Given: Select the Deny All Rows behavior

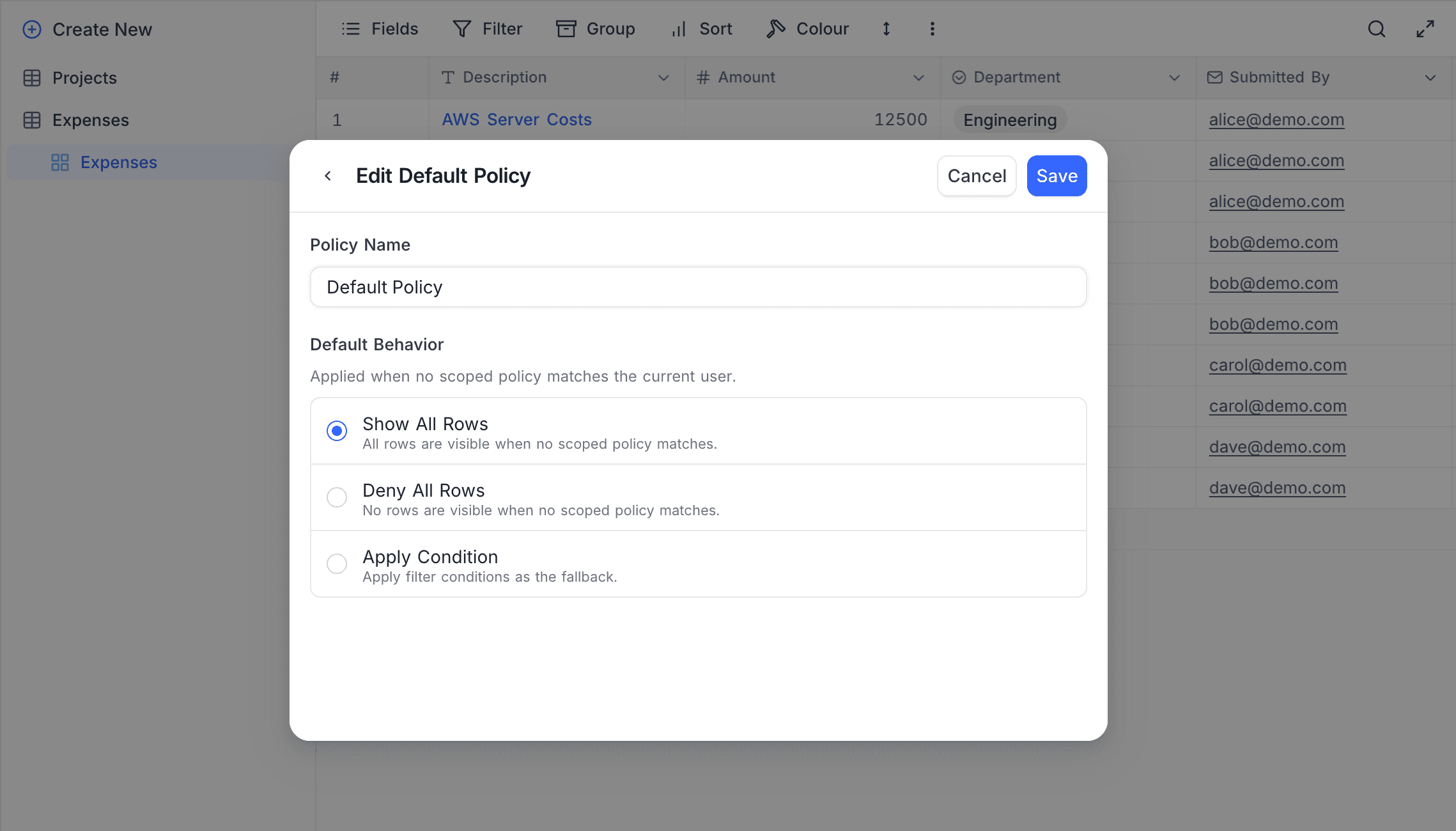Looking at the screenshot, I should 337,497.
